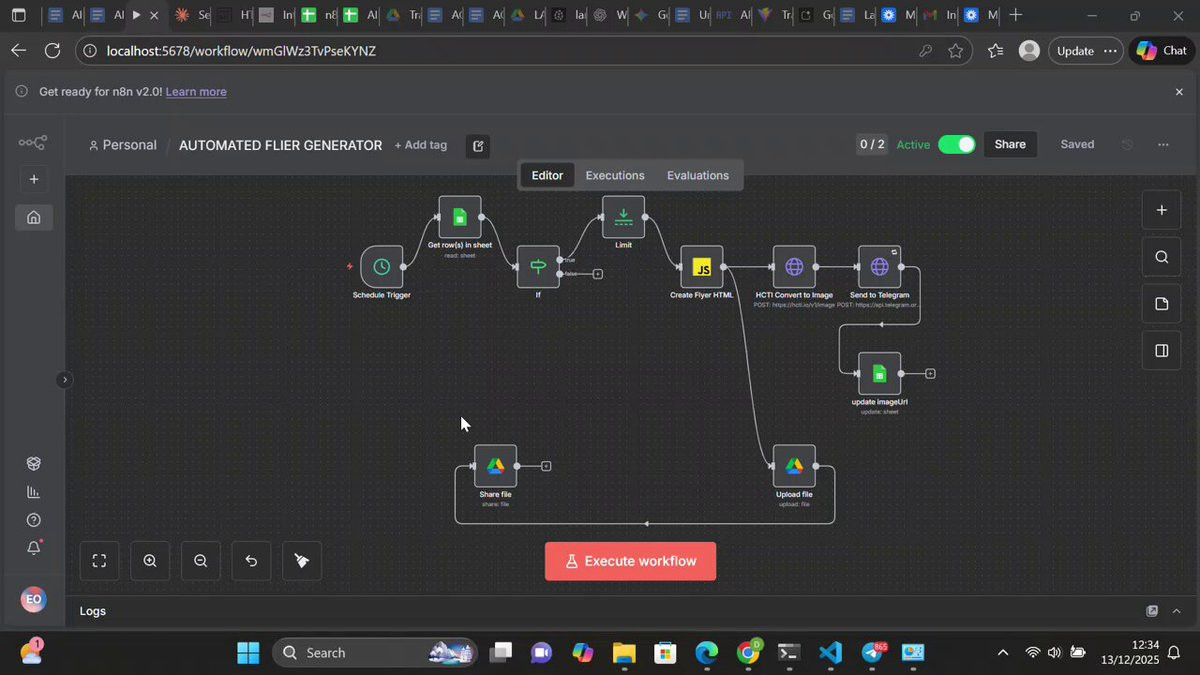Expand the Logs panel arrow

coord(1176,611)
